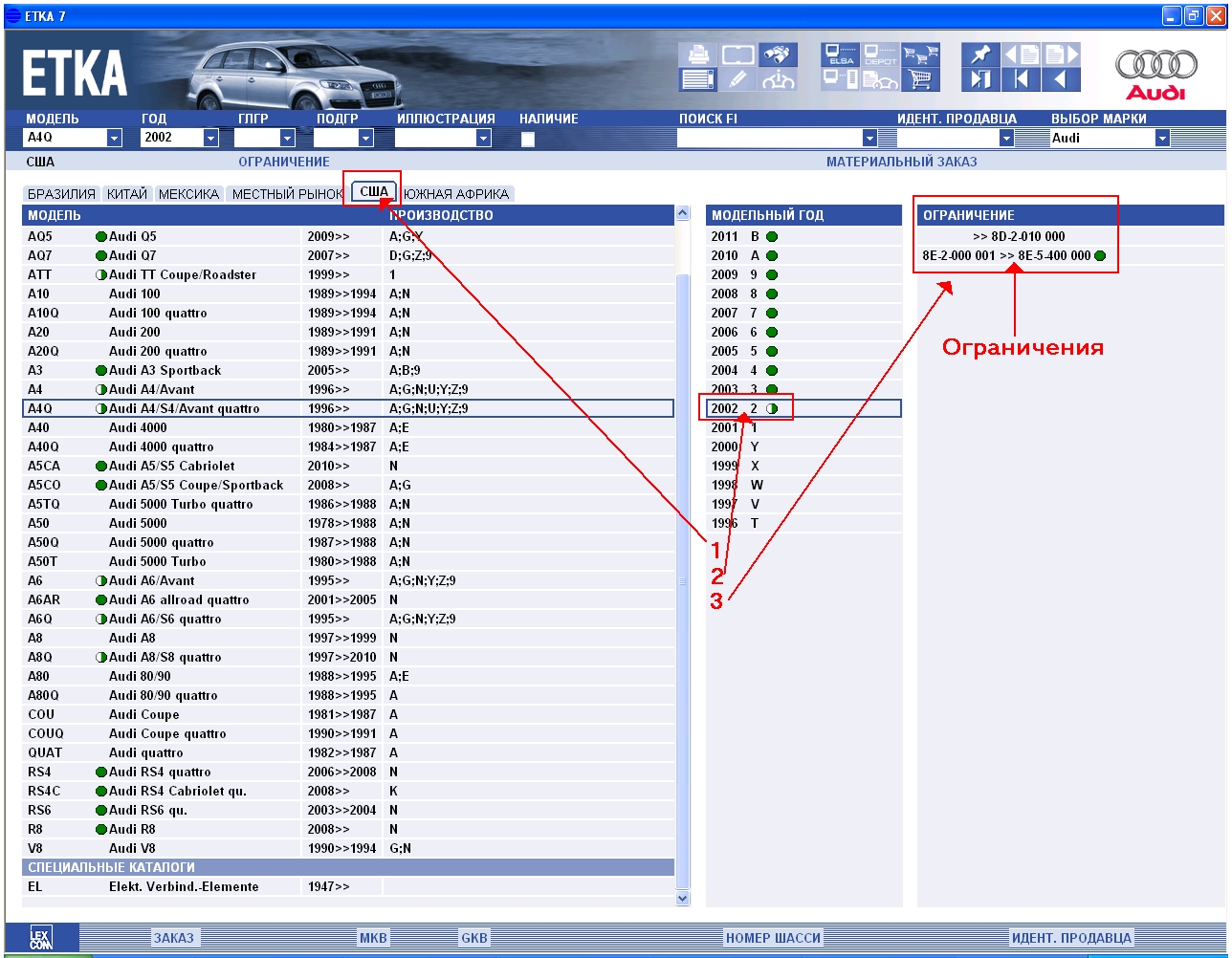Viewport: 1232px width, 958px height.
Task: Switch to the МЕСТНЫЙ РЫНОК tab
Action: pos(287,194)
